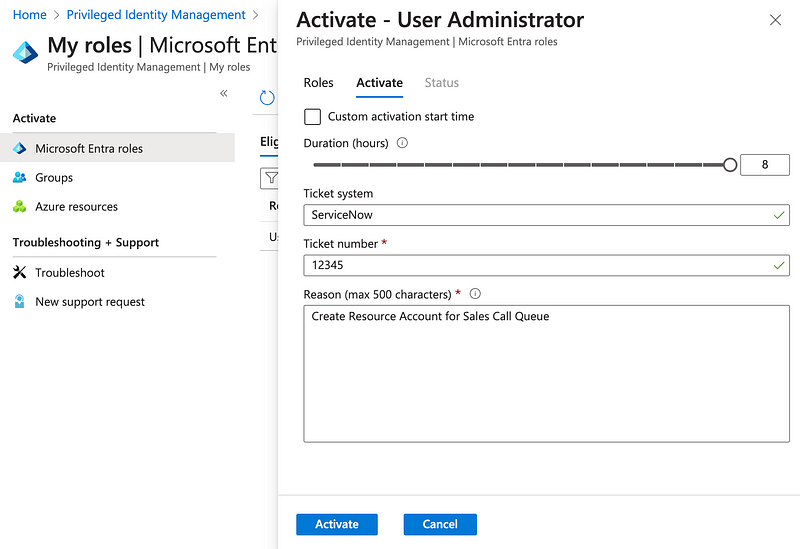Click the Troubleshoot wrench icon
The height and width of the screenshot is (549, 800).
point(19,273)
